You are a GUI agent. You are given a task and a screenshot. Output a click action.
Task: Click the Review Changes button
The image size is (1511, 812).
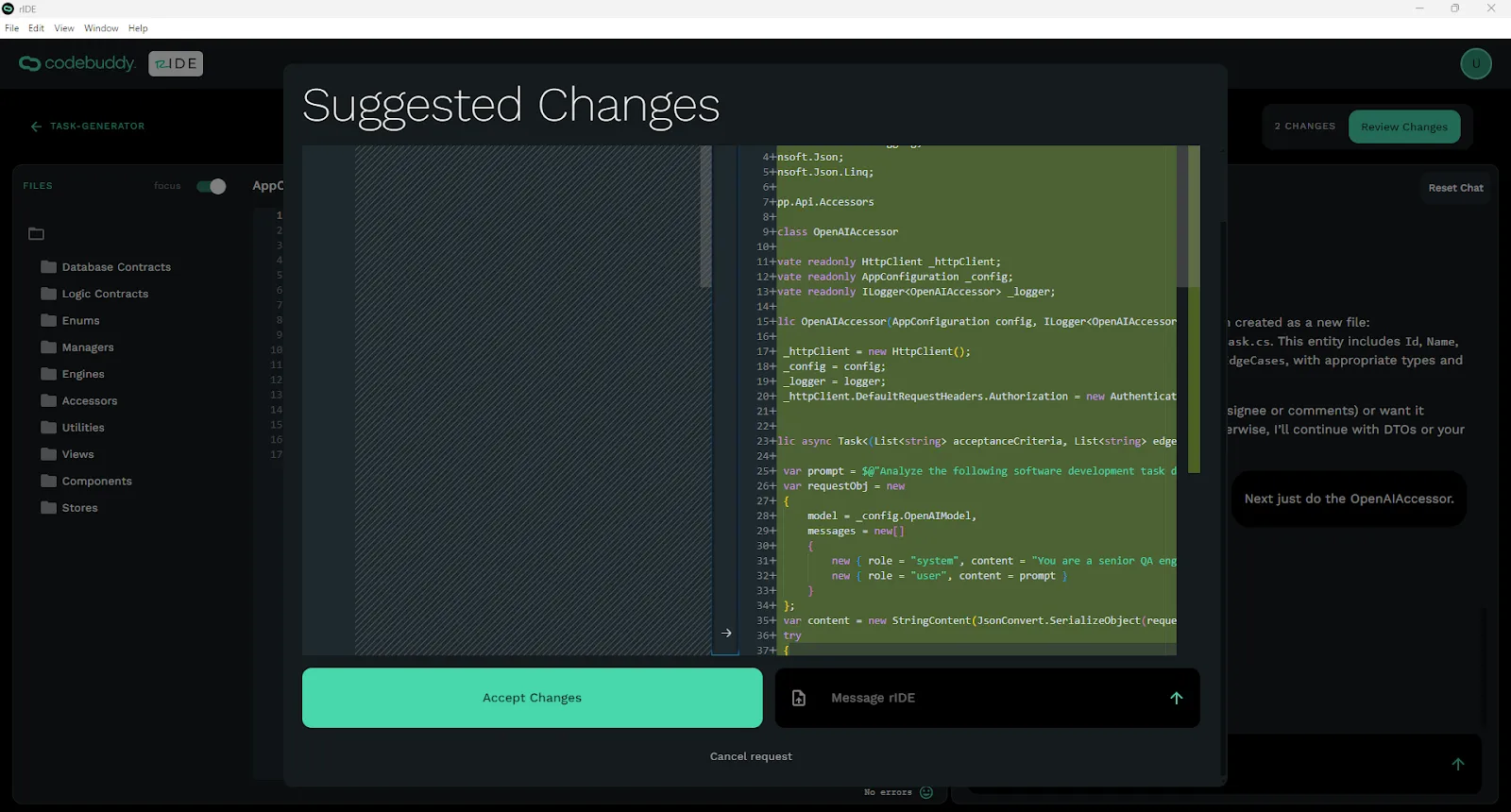click(x=1404, y=127)
